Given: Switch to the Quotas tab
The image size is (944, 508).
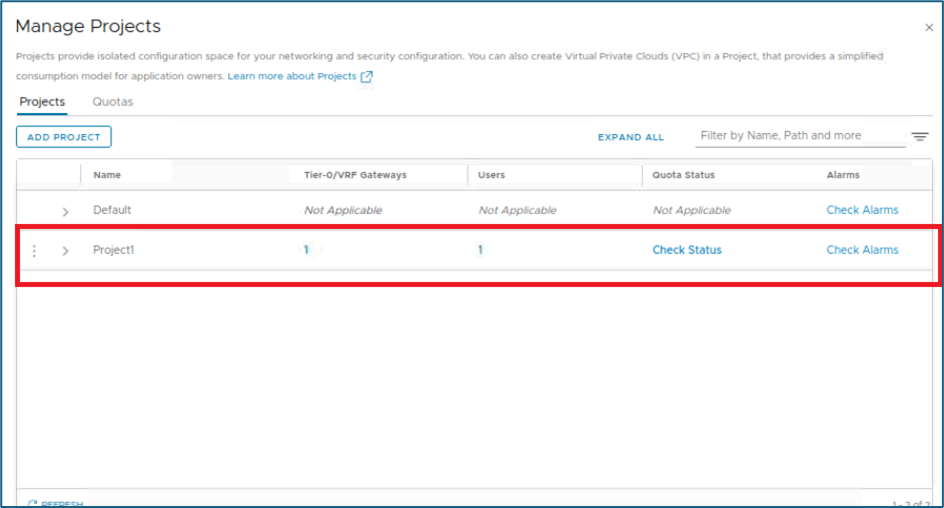Looking at the screenshot, I should pyautogui.click(x=112, y=102).
